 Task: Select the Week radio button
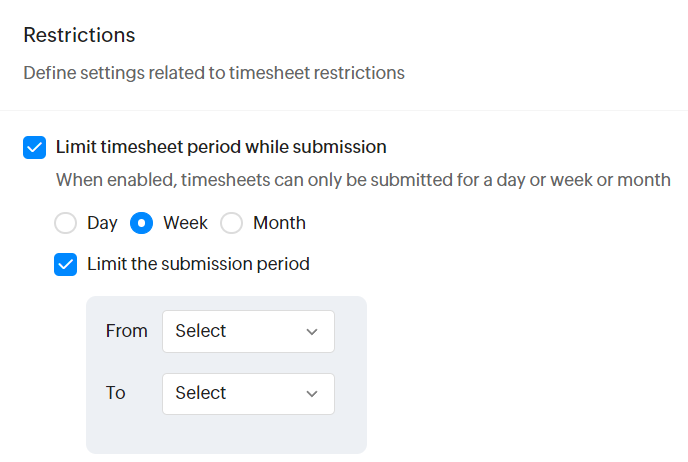142,223
